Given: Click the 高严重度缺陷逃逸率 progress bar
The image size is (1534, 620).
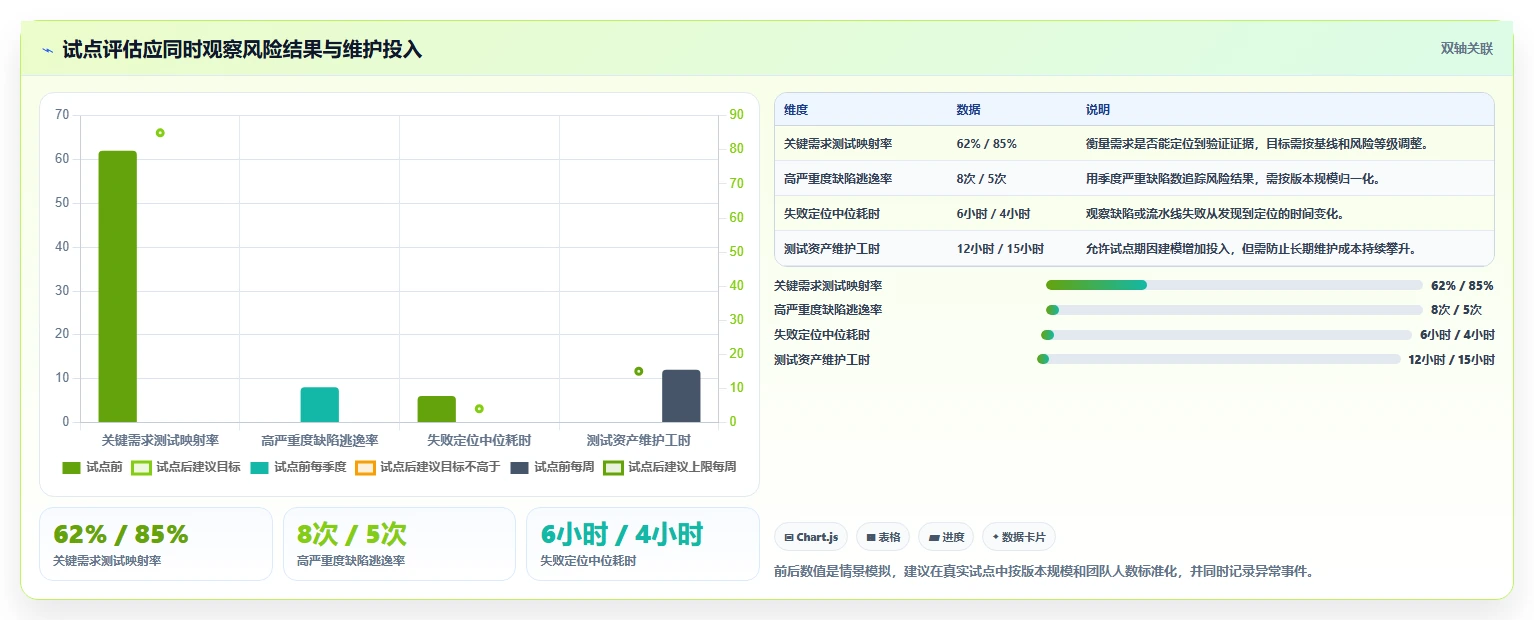Looking at the screenshot, I should 1234,310.
